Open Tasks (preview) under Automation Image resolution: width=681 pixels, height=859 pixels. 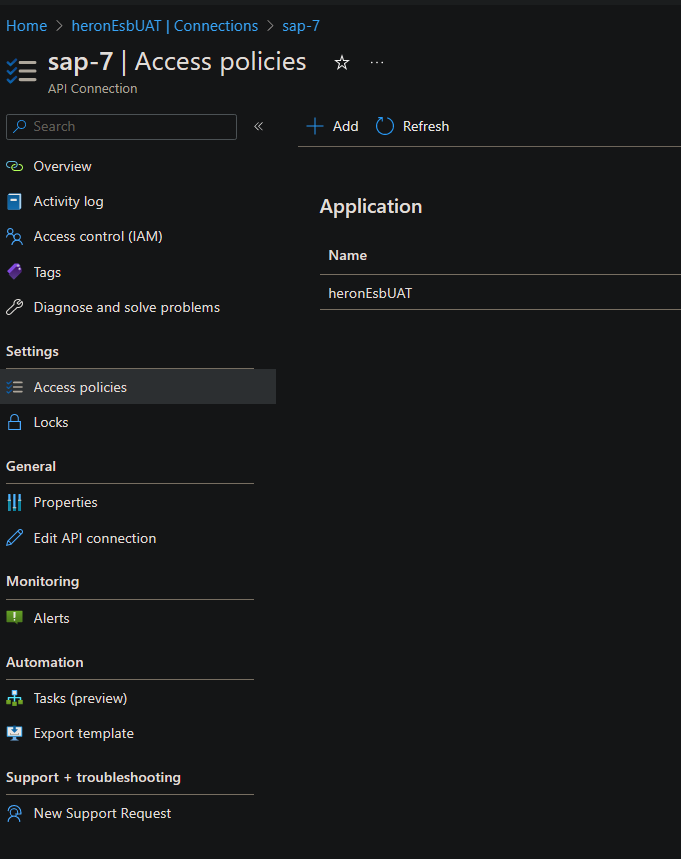81,698
